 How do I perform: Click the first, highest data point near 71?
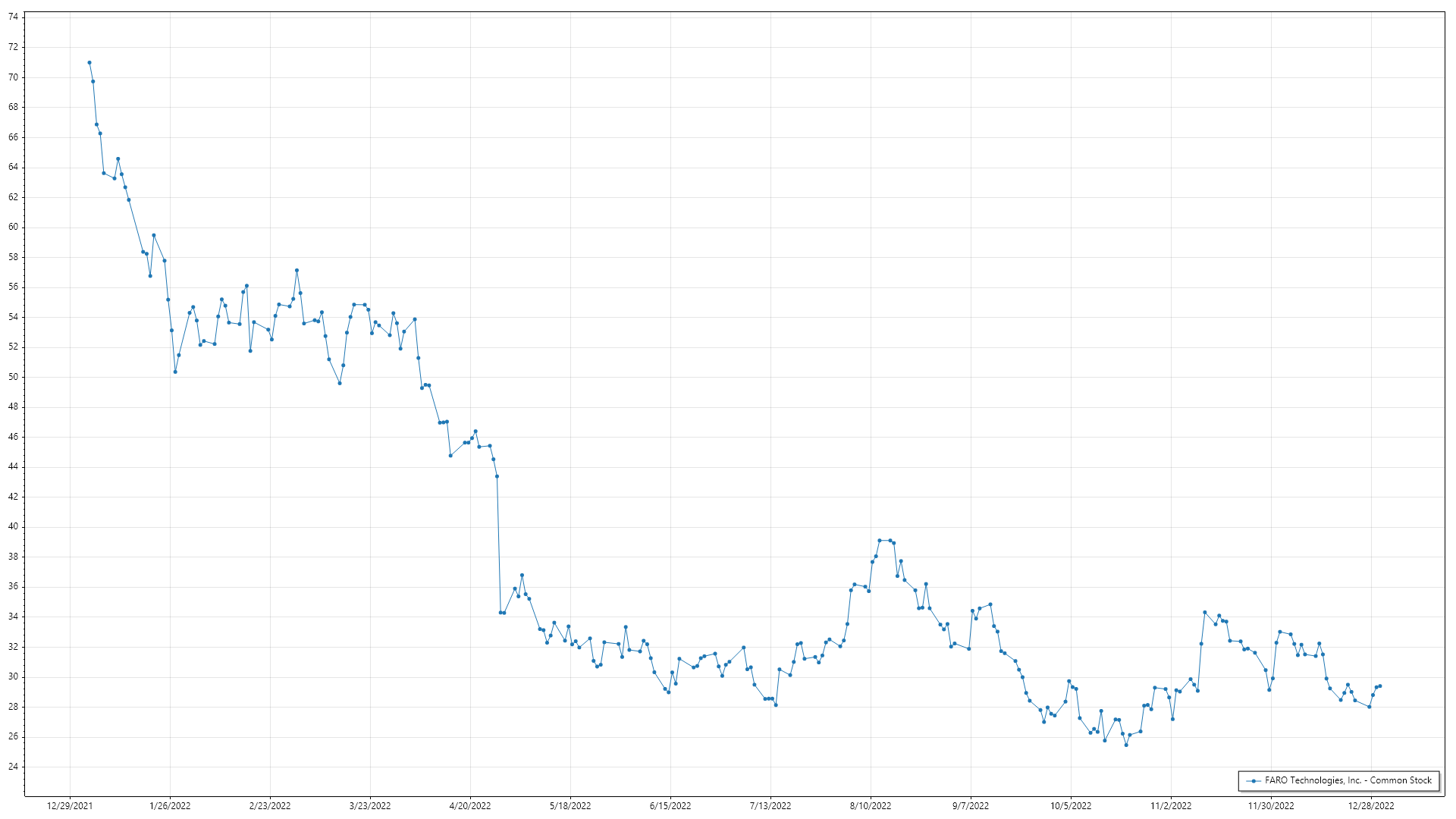pyautogui.click(x=89, y=63)
